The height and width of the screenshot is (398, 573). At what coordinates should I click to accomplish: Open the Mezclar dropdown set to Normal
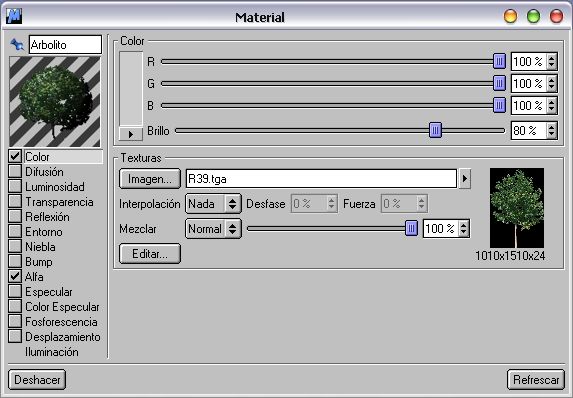point(213,229)
